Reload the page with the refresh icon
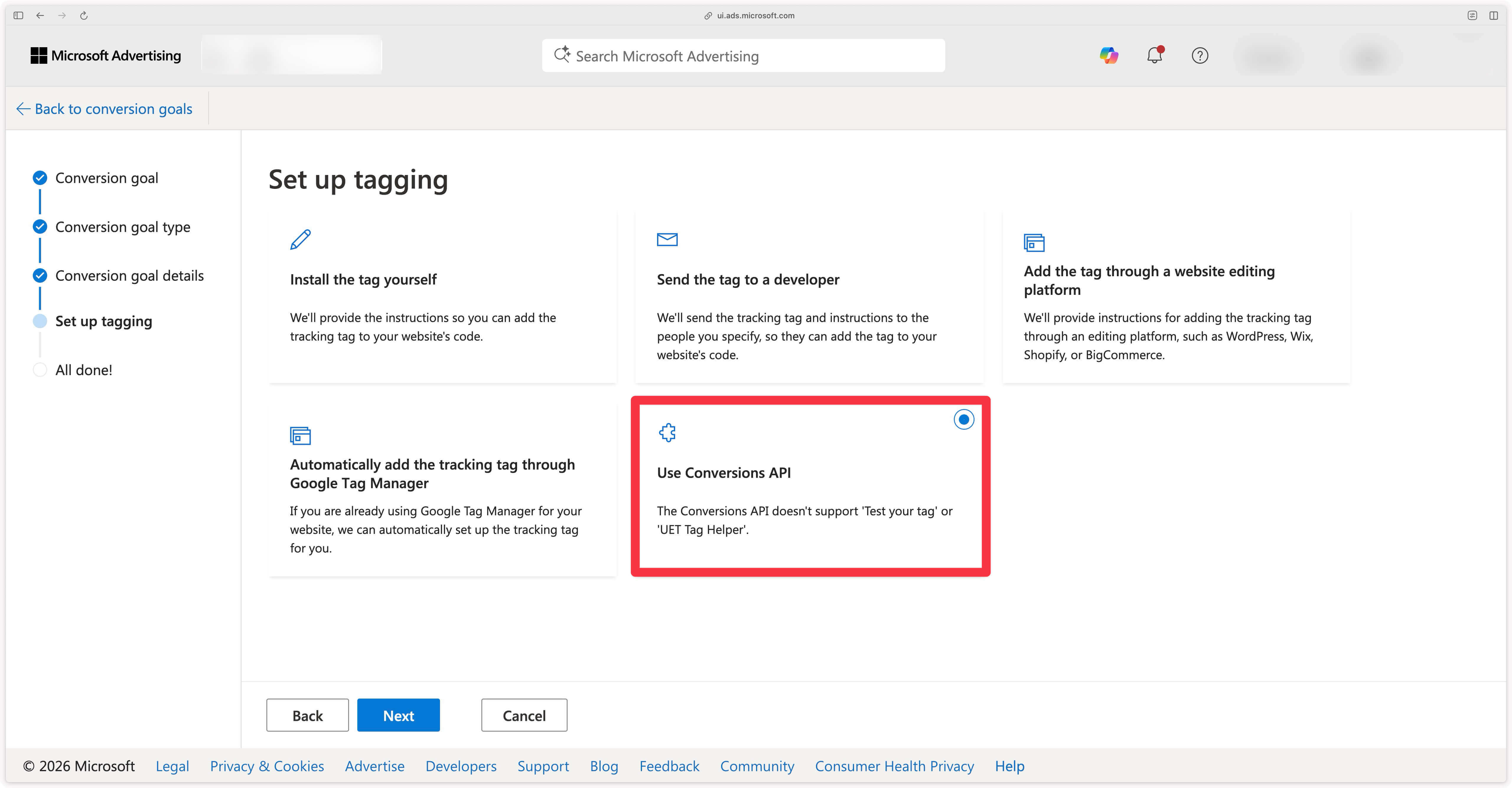This screenshot has width=1512, height=788. pyautogui.click(x=83, y=15)
